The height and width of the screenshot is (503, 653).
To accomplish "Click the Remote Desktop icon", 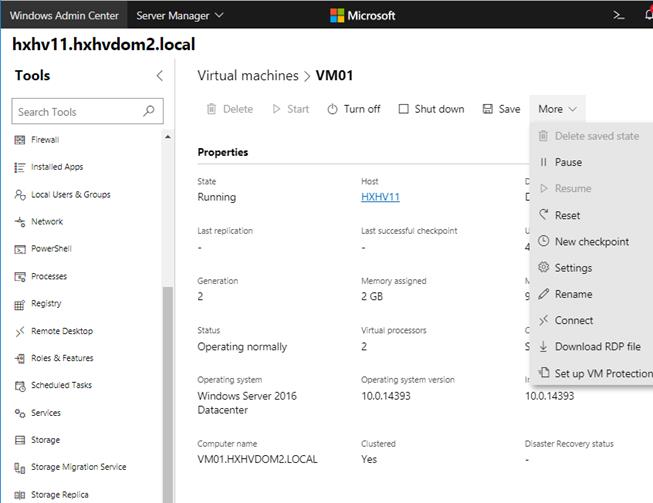I will [20, 331].
